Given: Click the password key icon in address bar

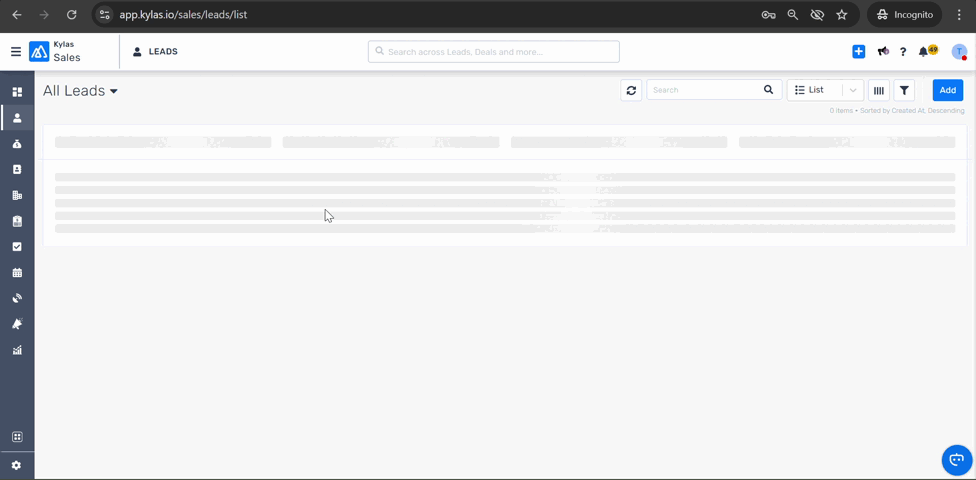Looking at the screenshot, I should click(768, 14).
